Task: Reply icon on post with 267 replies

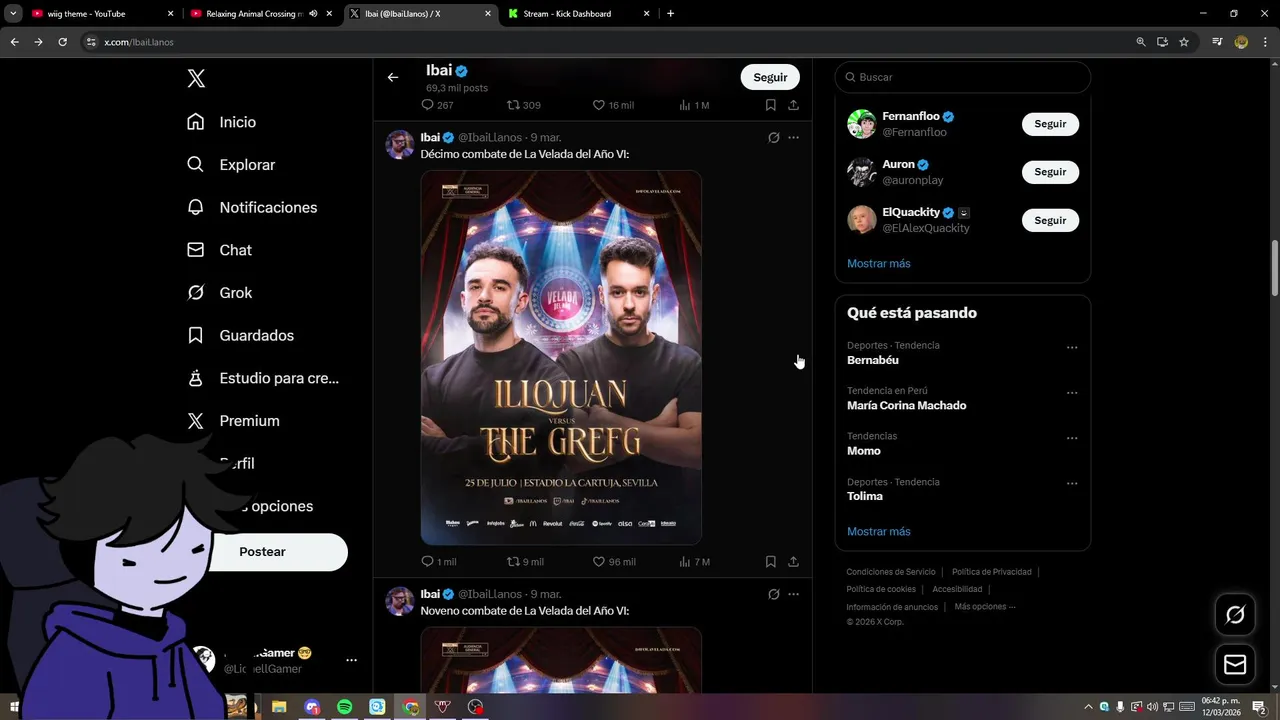Action: (x=427, y=105)
